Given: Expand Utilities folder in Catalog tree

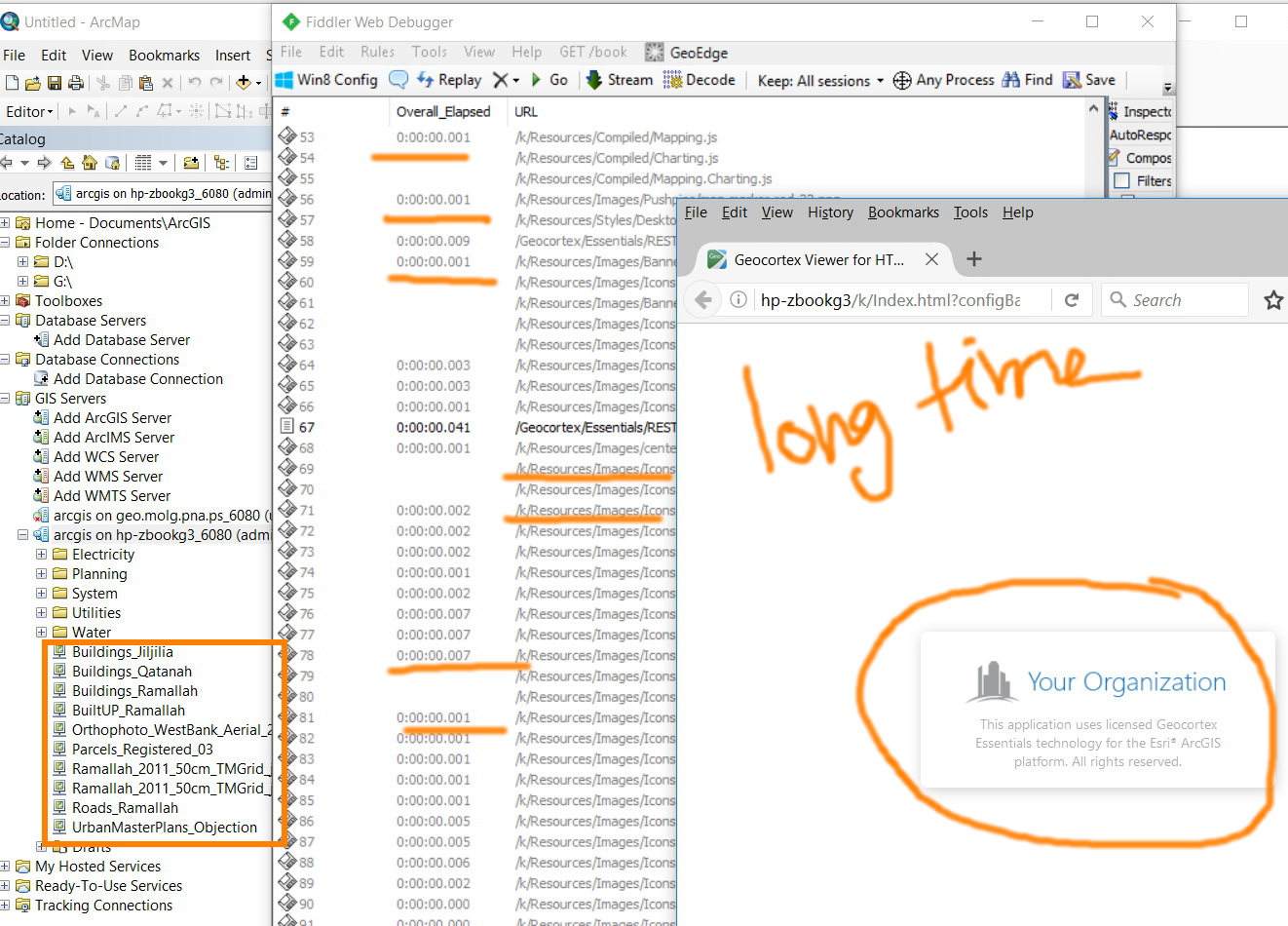Looking at the screenshot, I should pyautogui.click(x=42, y=613).
